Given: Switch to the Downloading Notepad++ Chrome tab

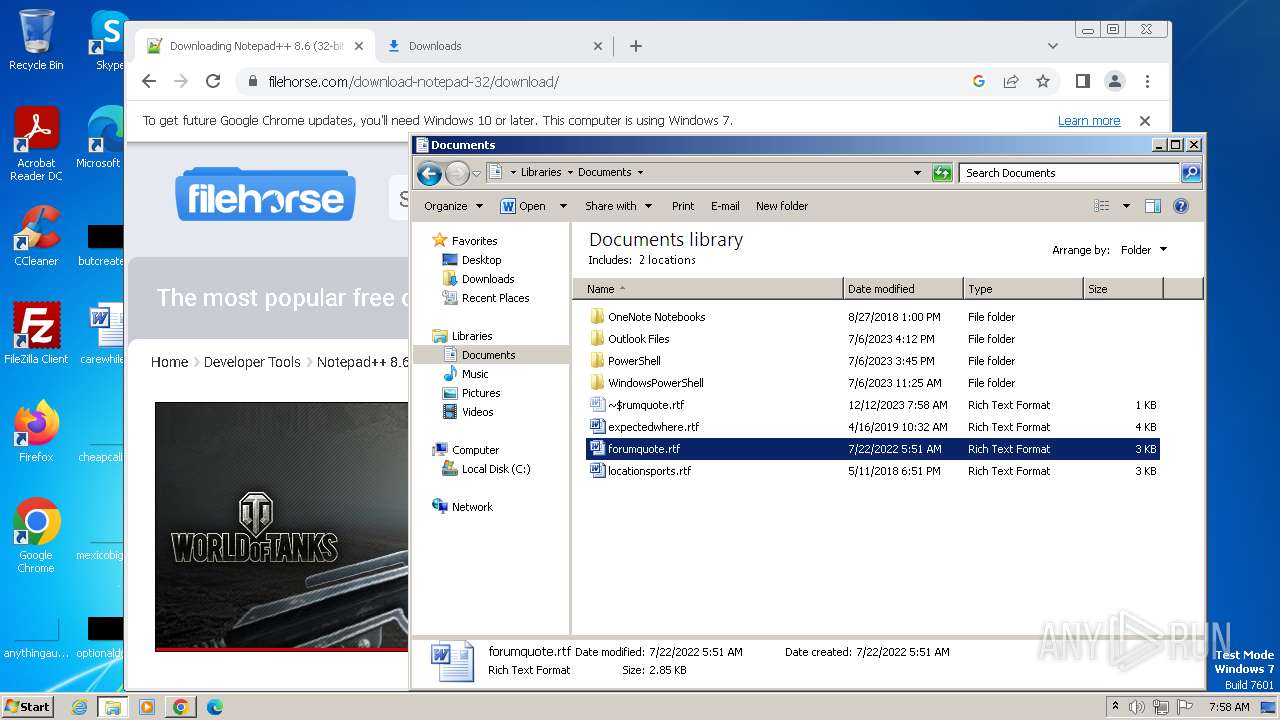Looking at the screenshot, I should click(254, 46).
